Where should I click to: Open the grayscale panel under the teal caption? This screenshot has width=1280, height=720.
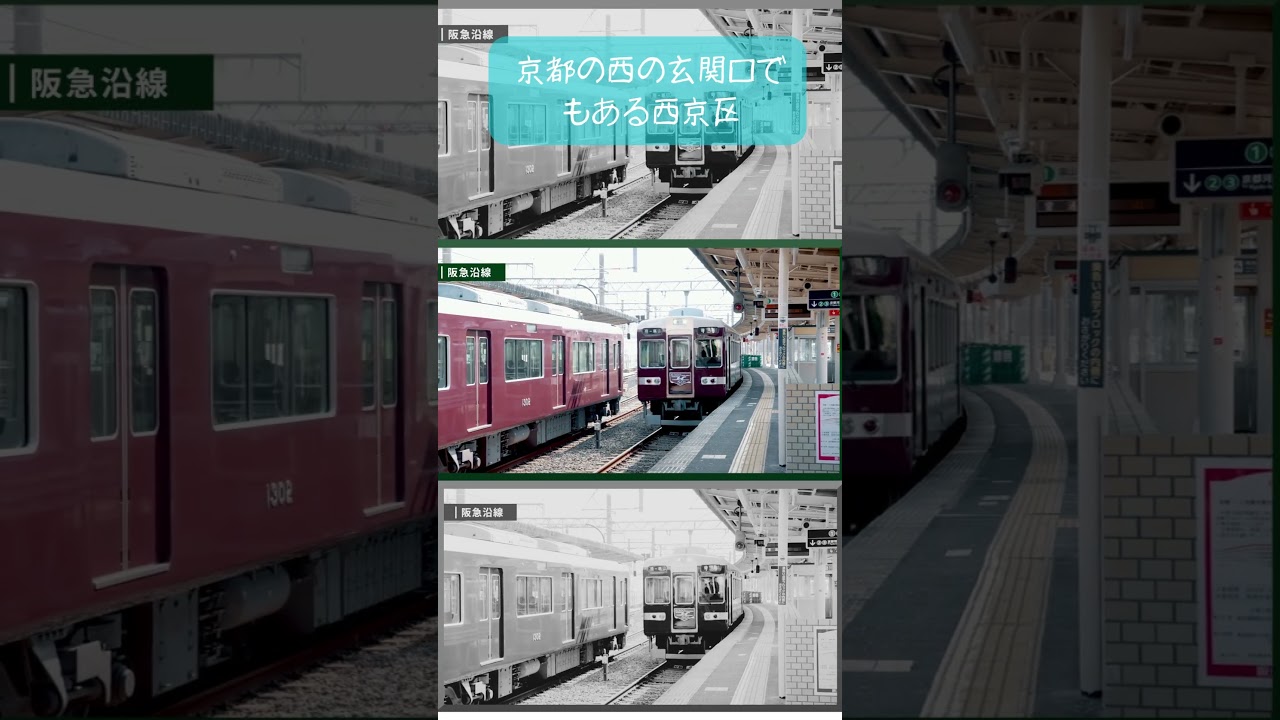coord(639,124)
